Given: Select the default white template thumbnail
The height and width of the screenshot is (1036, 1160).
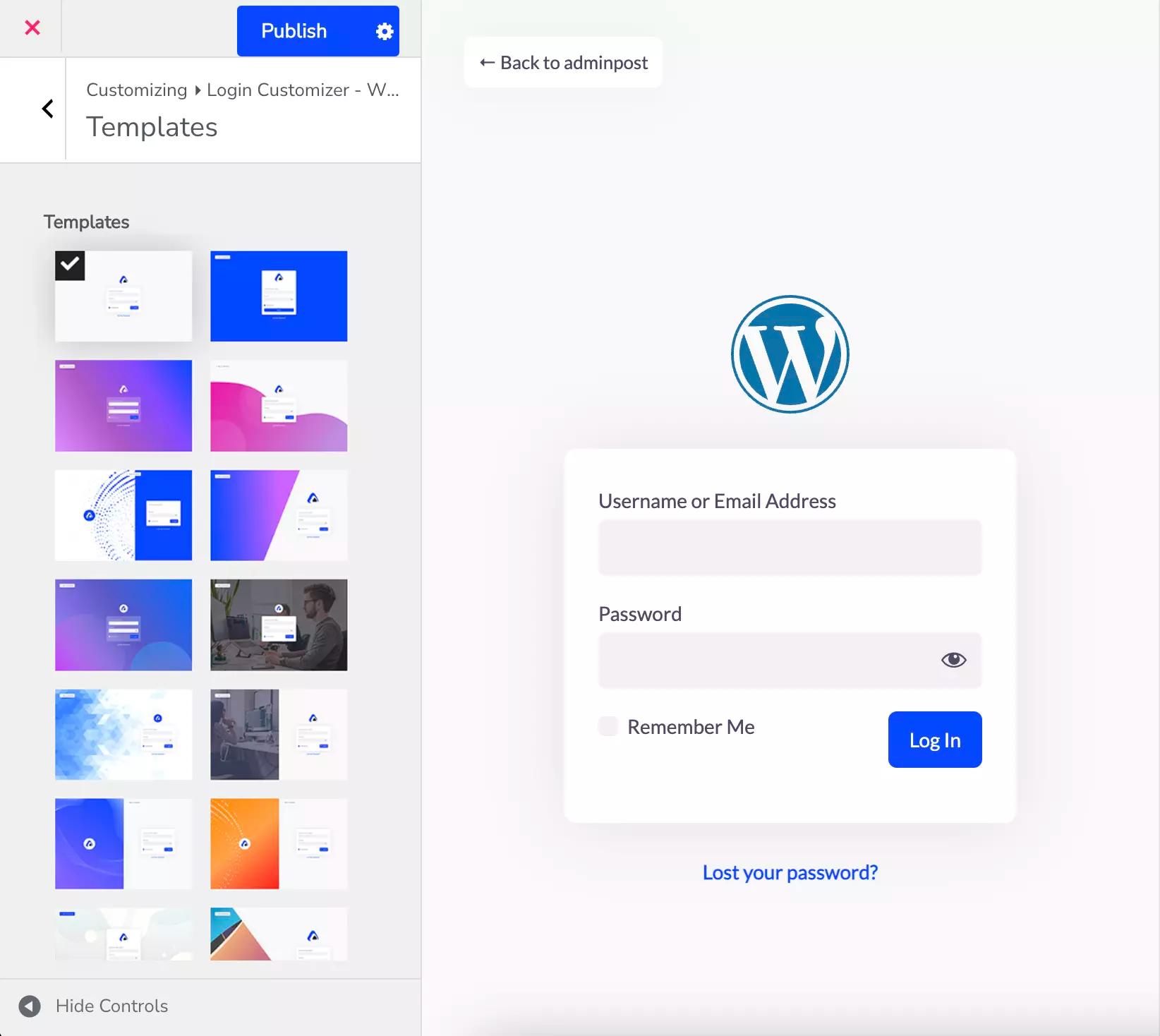Looking at the screenshot, I should click(123, 296).
